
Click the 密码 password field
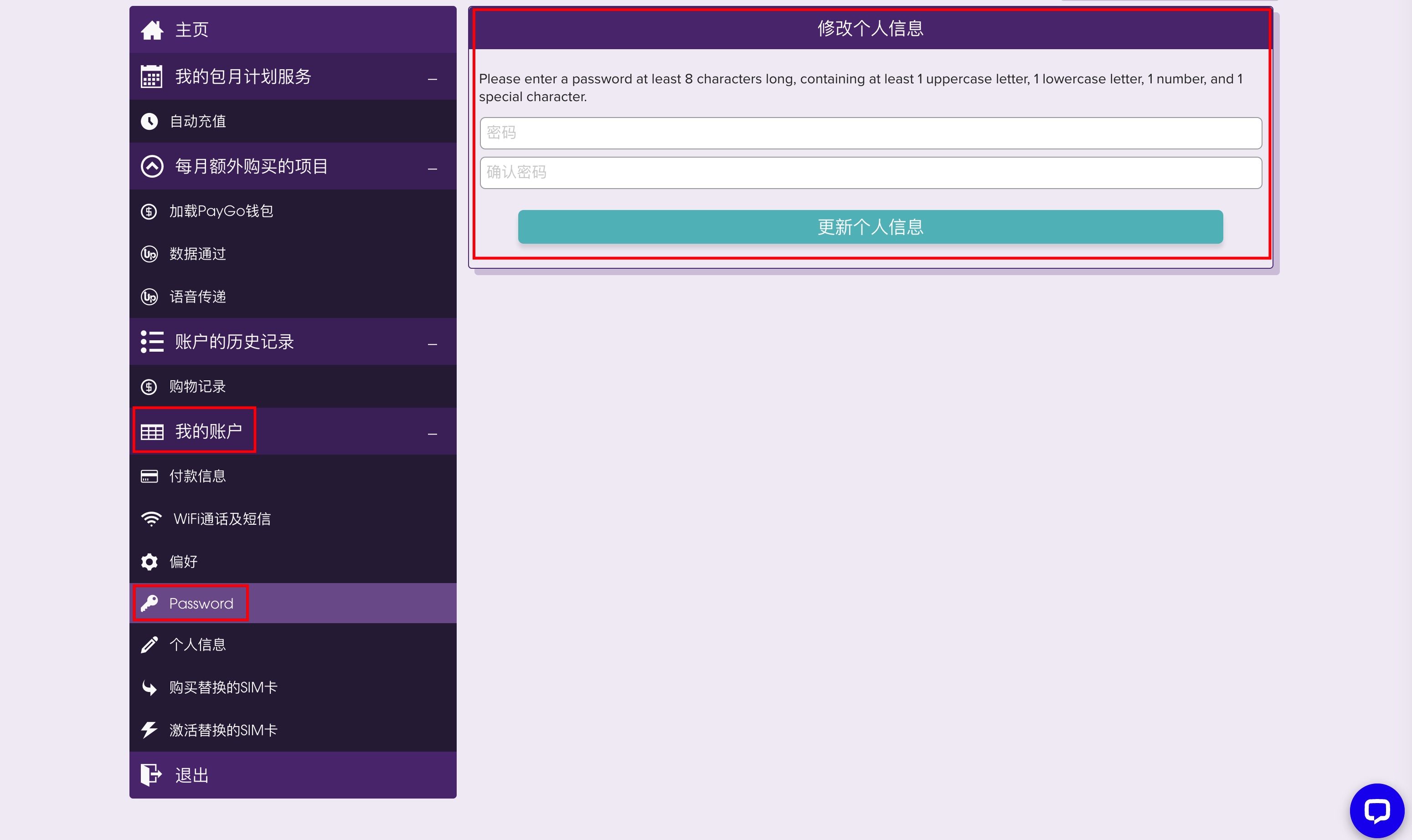coord(871,133)
